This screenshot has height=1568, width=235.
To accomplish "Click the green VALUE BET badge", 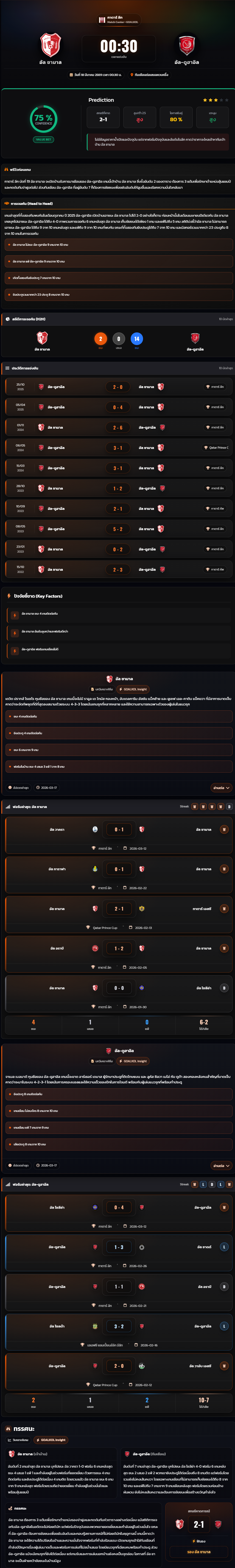I will [x=43, y=139].
